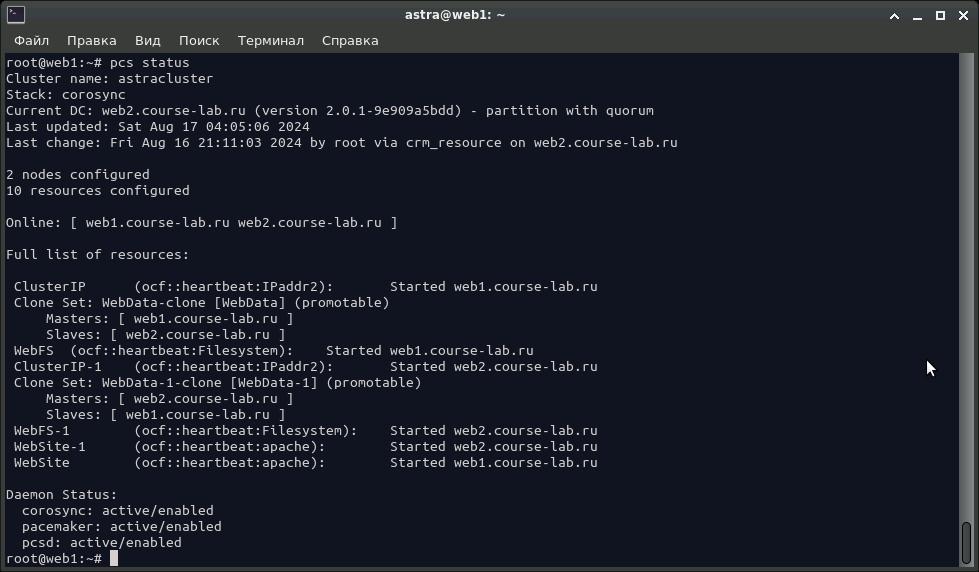Open the Поиск menu
The height and width of the screenshot is (572, 979).
coord(199,40)
